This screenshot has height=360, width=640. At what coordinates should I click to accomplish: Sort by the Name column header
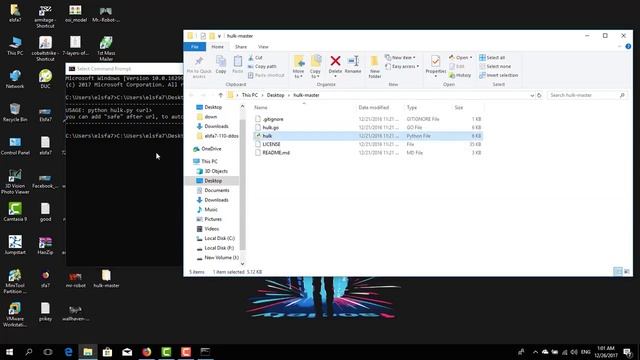coord(304,107)
